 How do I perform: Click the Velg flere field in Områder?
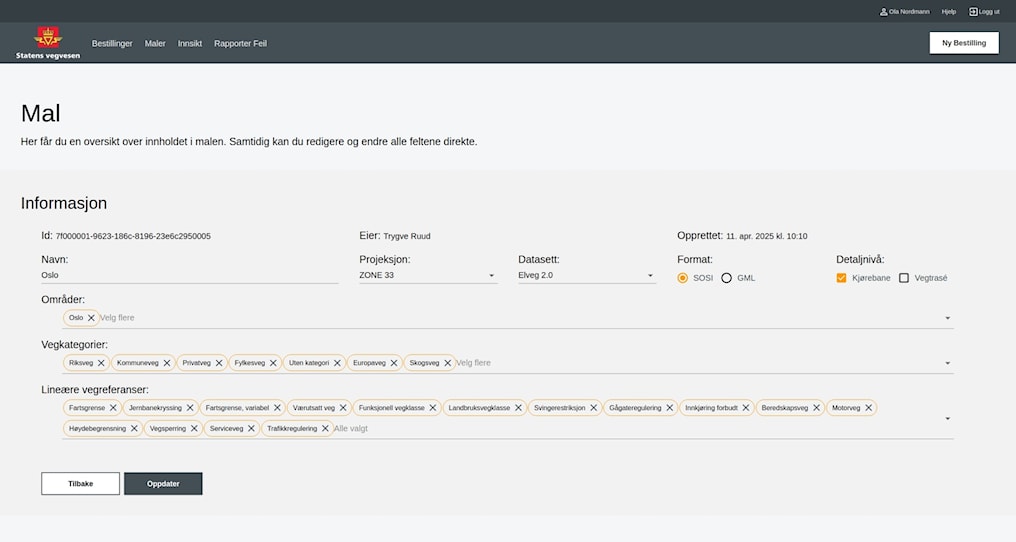pyautogui.click(x=117, y=318)
